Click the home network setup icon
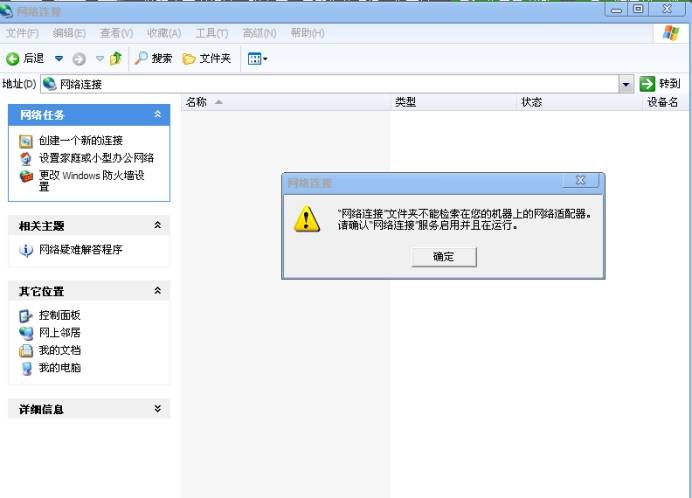Screen dimensions: 692x498 (x=26, y=158)
